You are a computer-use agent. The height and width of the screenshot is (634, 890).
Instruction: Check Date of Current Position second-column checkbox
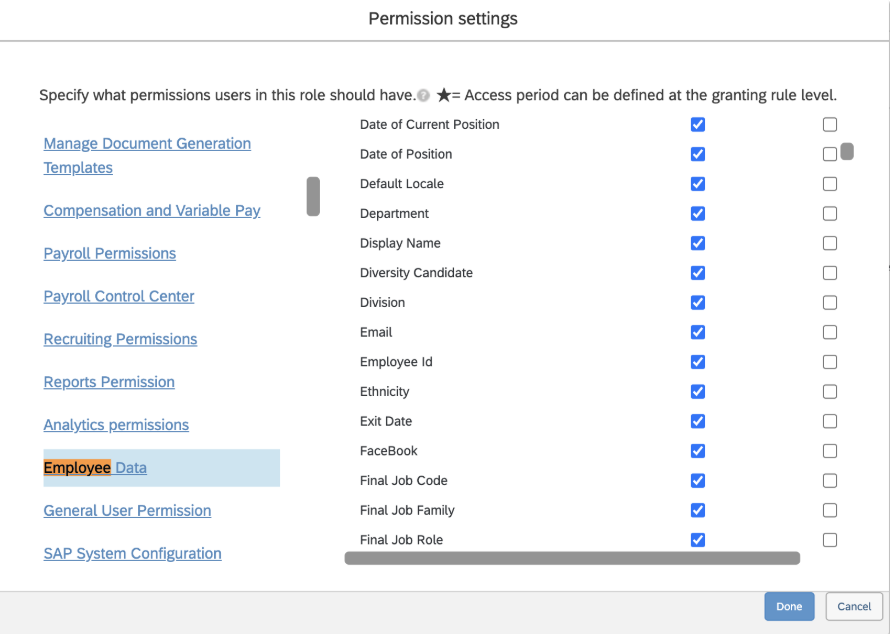pyautogui.click(x=830, y=125)
